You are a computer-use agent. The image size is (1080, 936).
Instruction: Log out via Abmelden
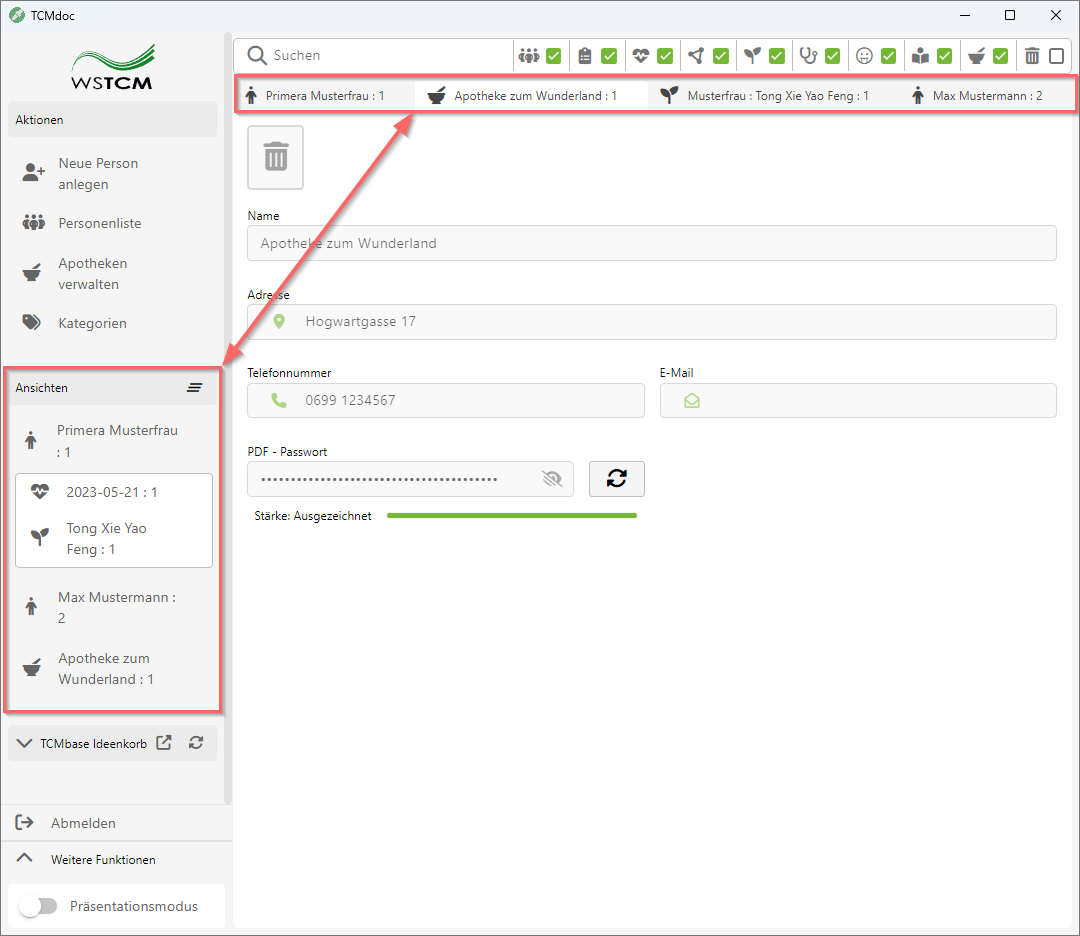pos(83,823)
